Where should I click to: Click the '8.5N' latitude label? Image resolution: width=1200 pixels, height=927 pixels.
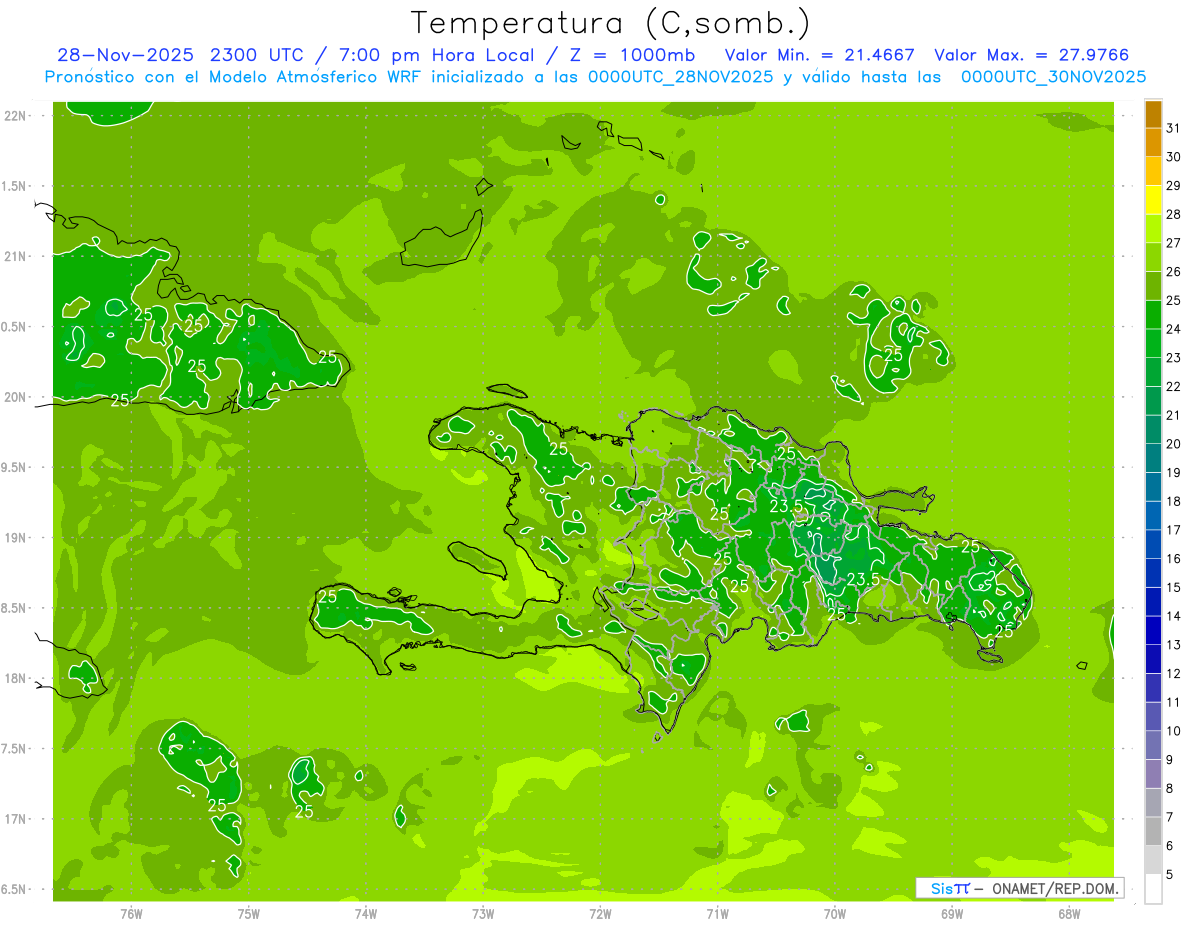(x=15, y=608)
